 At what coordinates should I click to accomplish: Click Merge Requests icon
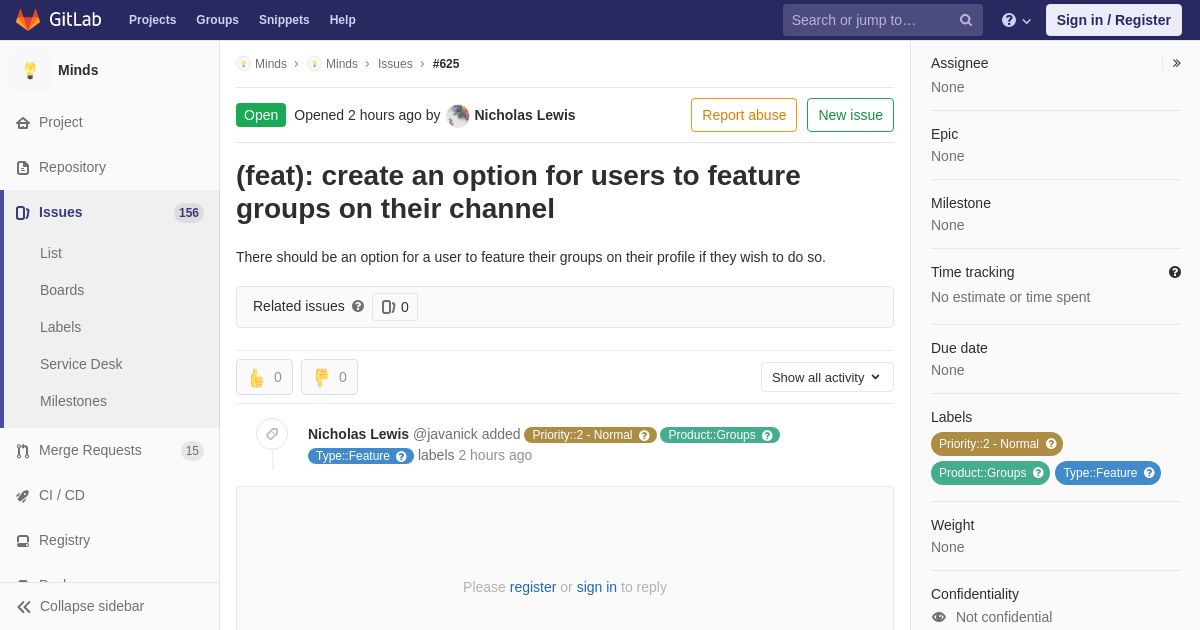(23, 451)
